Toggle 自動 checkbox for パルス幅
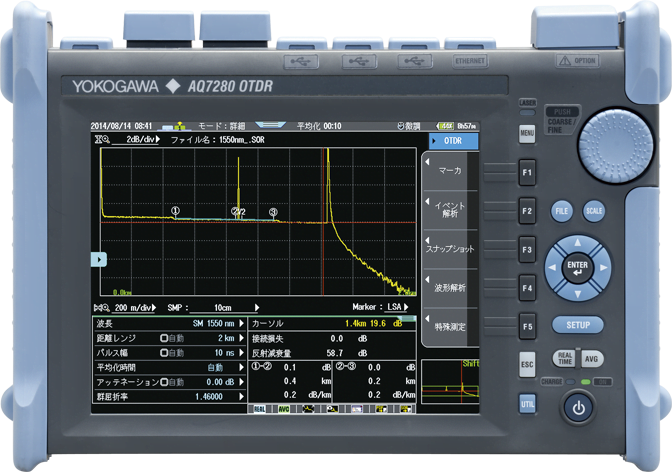Screen dimensions: 672x472 [x=164, y=353]
